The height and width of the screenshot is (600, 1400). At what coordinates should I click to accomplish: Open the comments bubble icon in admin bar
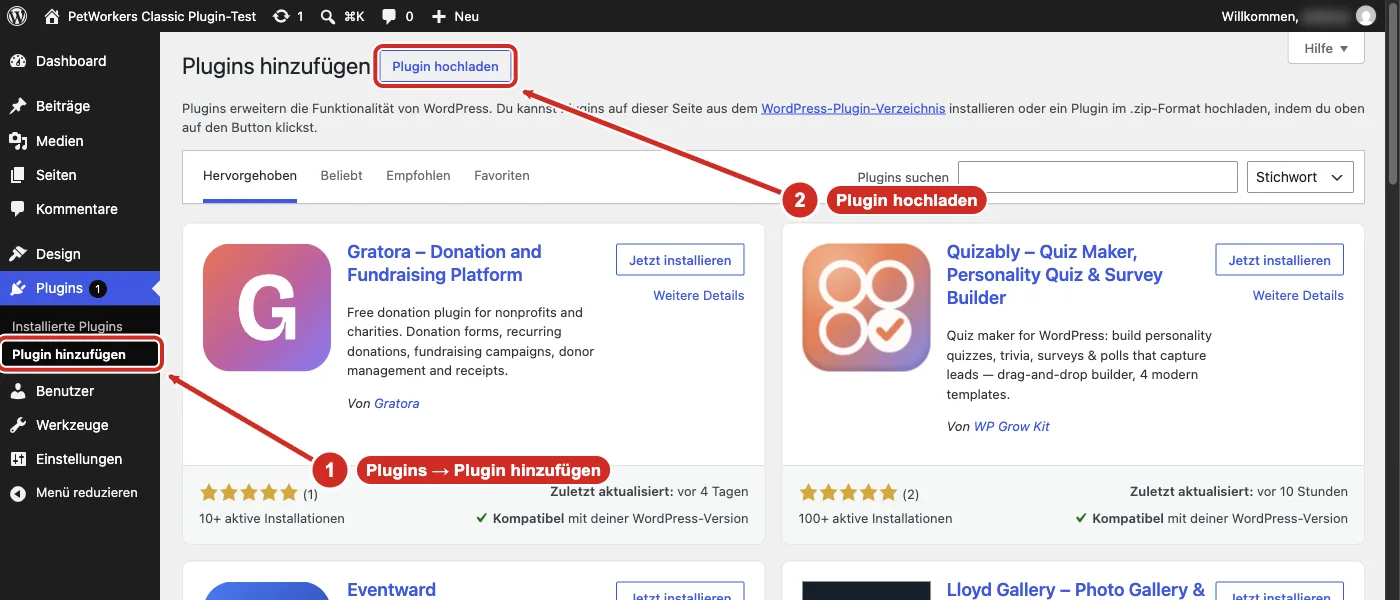coord(389,17)
